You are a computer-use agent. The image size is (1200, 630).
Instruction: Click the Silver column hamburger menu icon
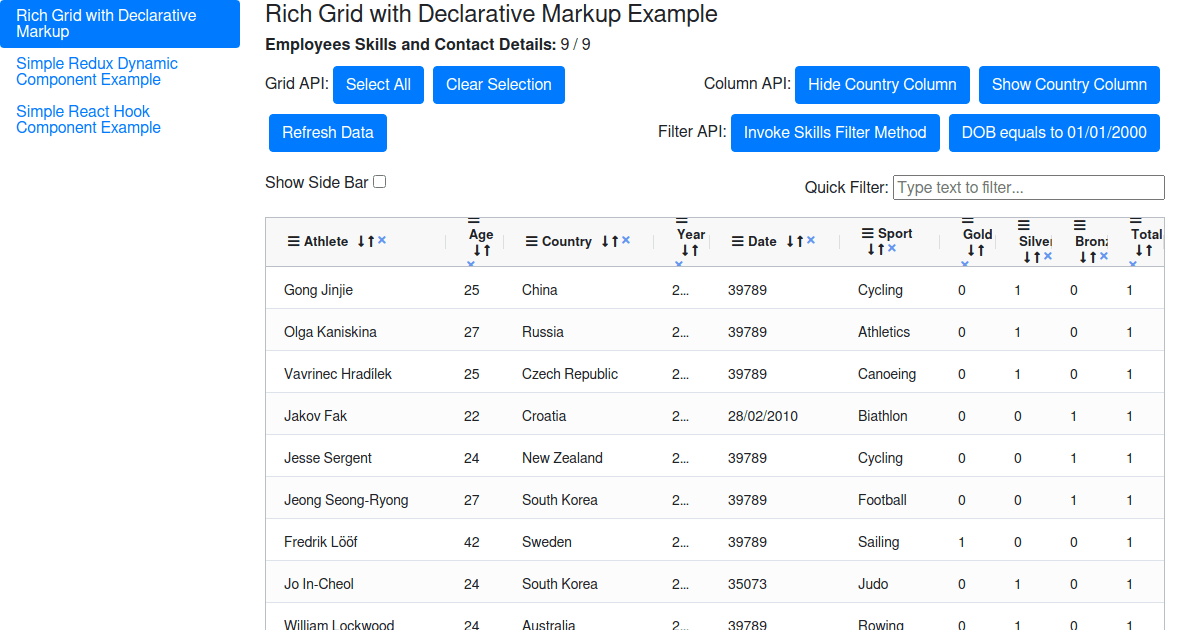[x=1024, y=226]
